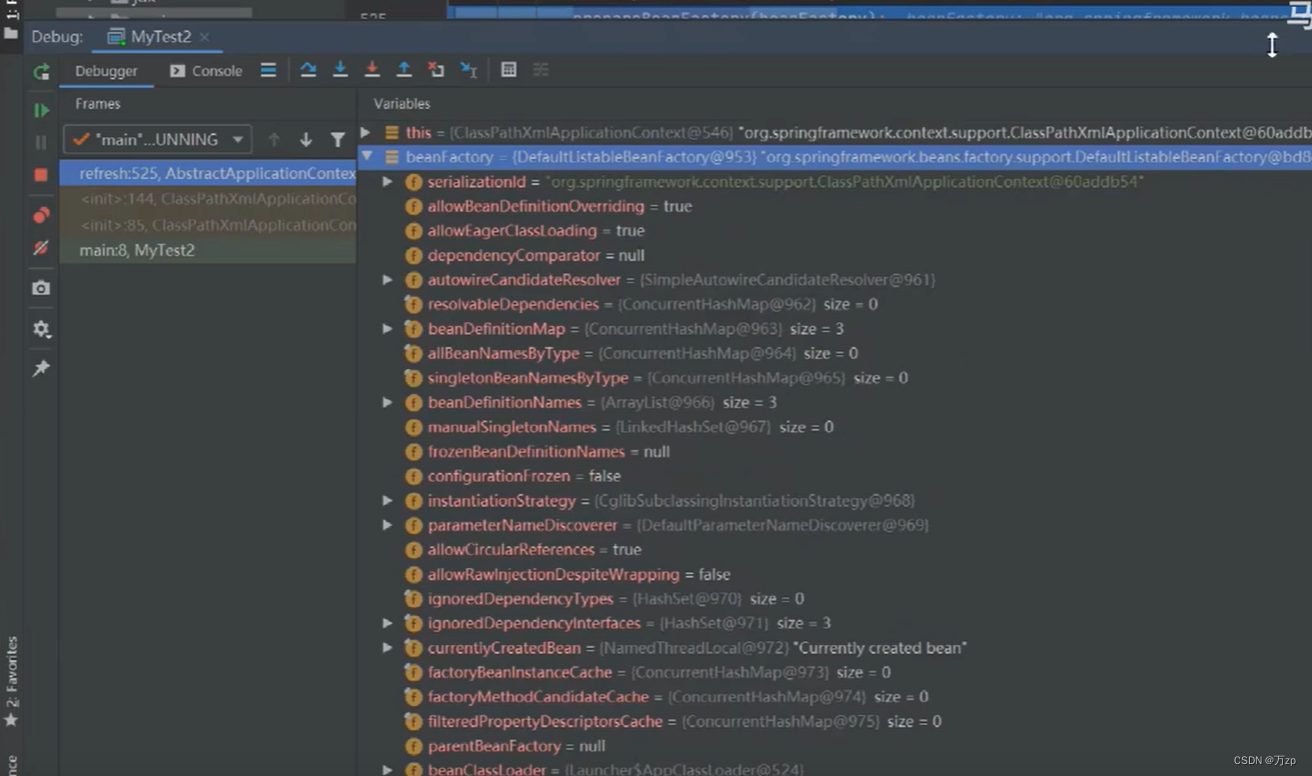1312x776 pixels.
Task: Open debugger settings gear
Action: pos(41,328)
